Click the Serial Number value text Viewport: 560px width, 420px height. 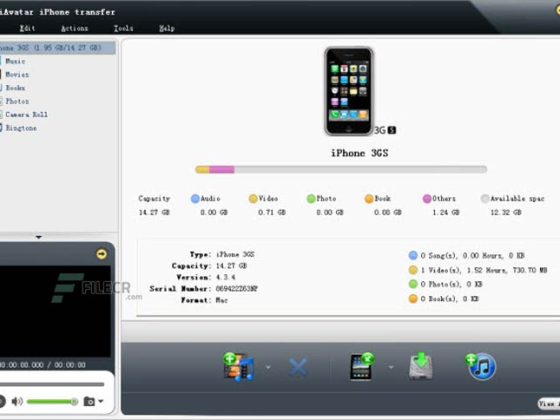click(x=236, y=289)
